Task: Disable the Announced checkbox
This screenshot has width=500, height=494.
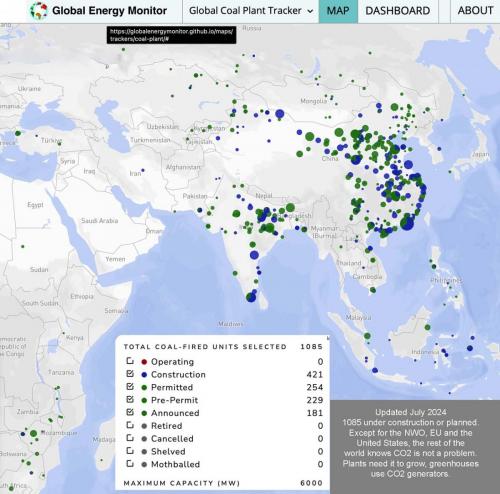Action: [x=130, y=412]
